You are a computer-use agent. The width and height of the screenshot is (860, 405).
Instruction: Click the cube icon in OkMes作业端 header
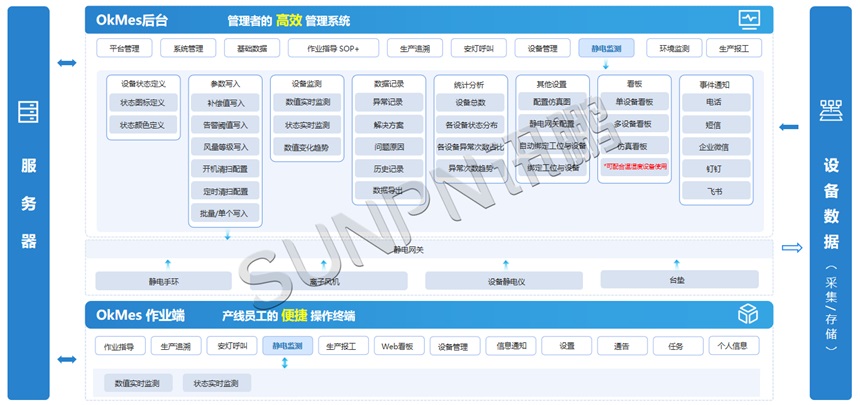pyautogui.click(x=748, y=314)
